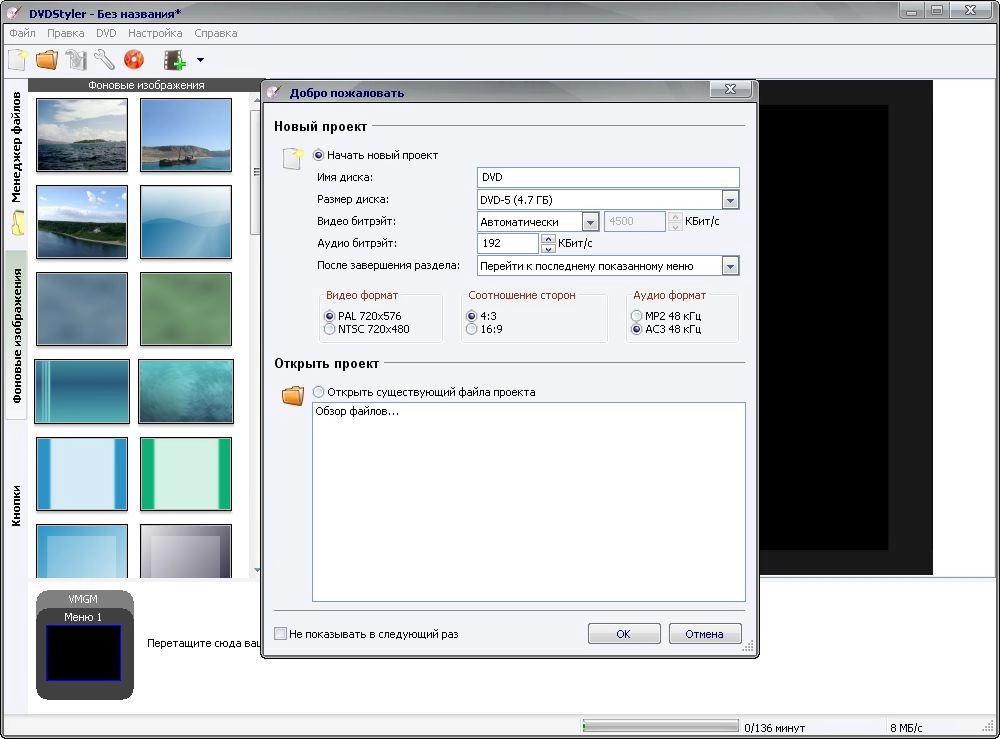1000x739 pixels.
Task: Click the 8 МБ/с status bar entry
Action: (906, 728)
